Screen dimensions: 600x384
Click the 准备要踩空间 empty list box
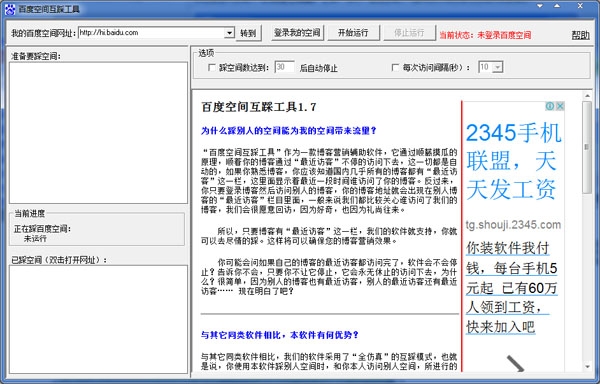(x=98, y=133)
